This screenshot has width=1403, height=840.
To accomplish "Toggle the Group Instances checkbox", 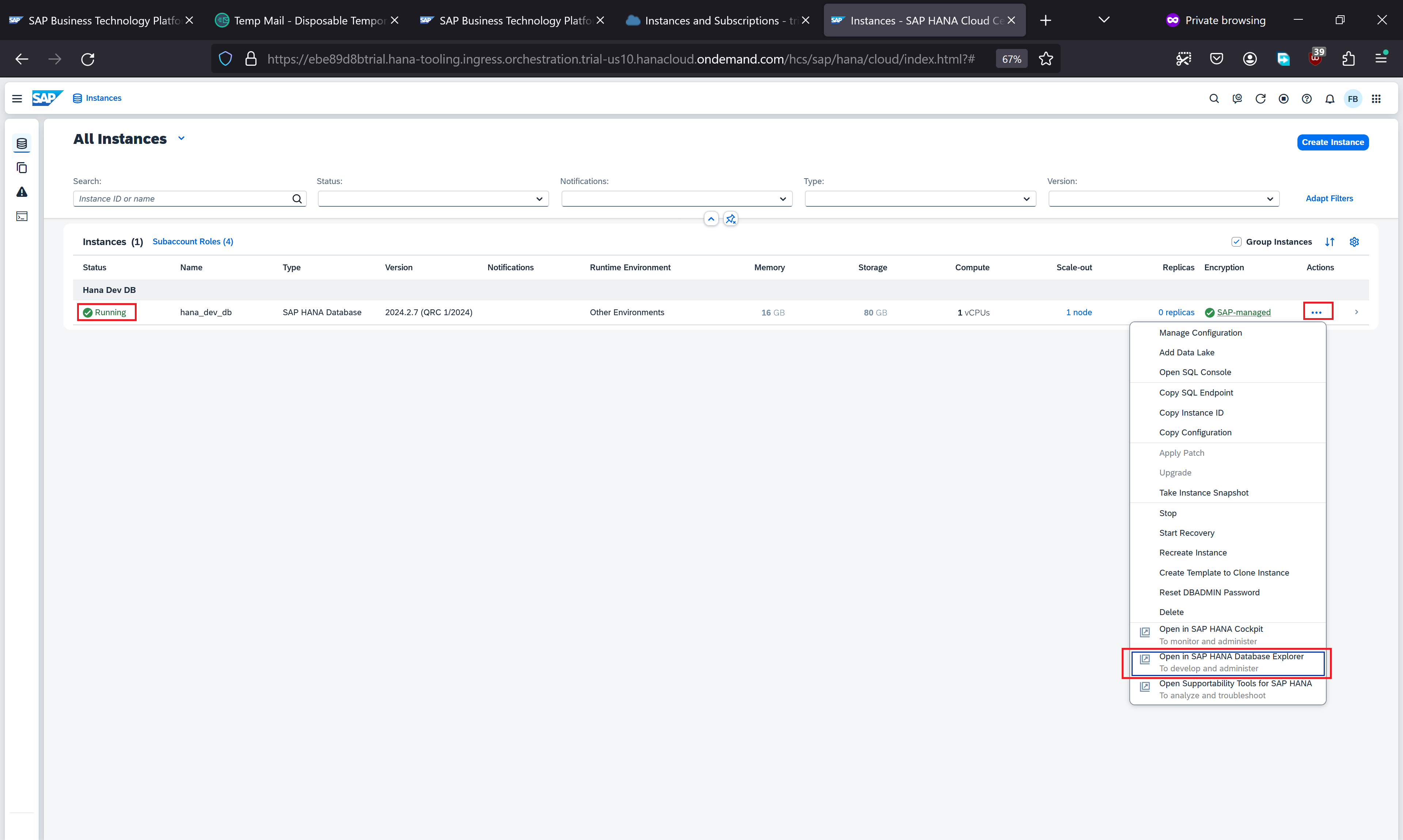I will point(1236,242).
